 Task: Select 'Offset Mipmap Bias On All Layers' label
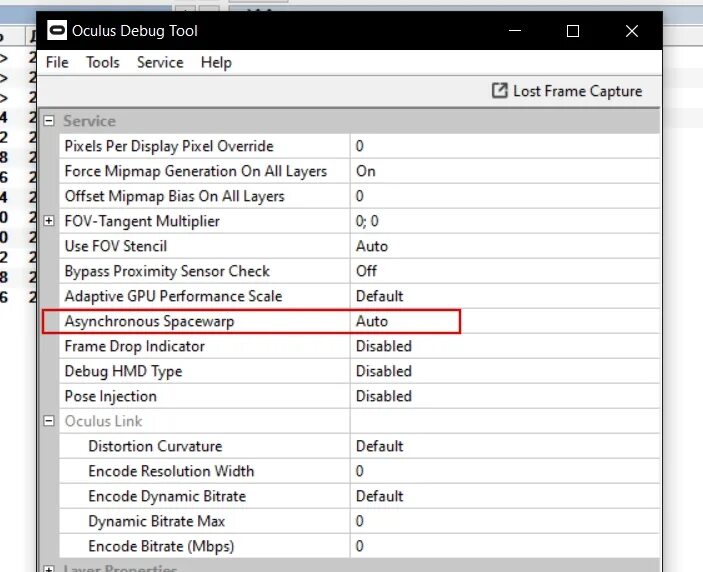click(x=174, y=196)
